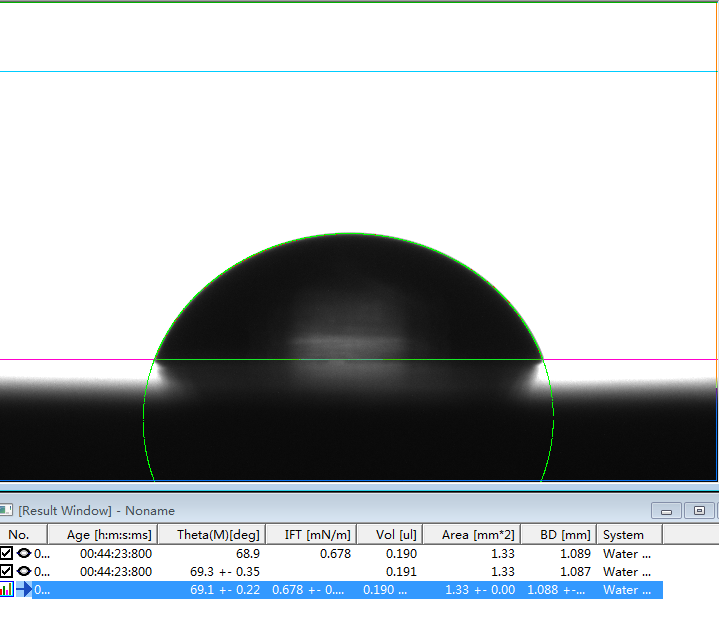Viewport: 719px width, 627px height.
Task: Click the droplet apex in the camera image
Action: tap(347, 234)
